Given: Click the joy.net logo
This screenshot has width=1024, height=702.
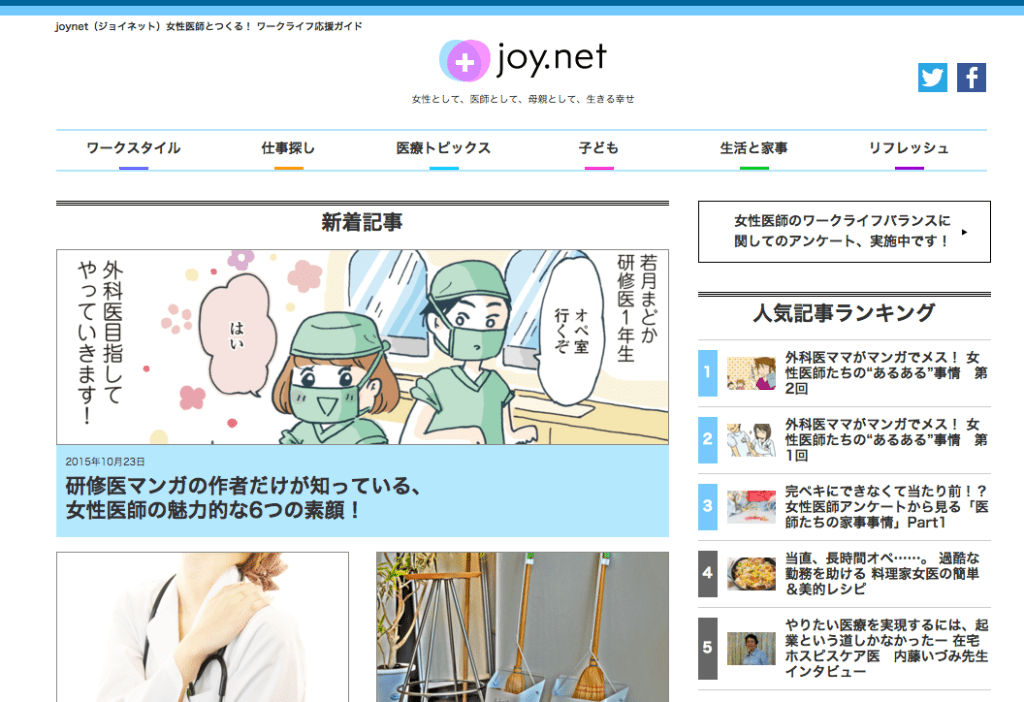Looking at the screenshot, I should click(x=523, y=60).
